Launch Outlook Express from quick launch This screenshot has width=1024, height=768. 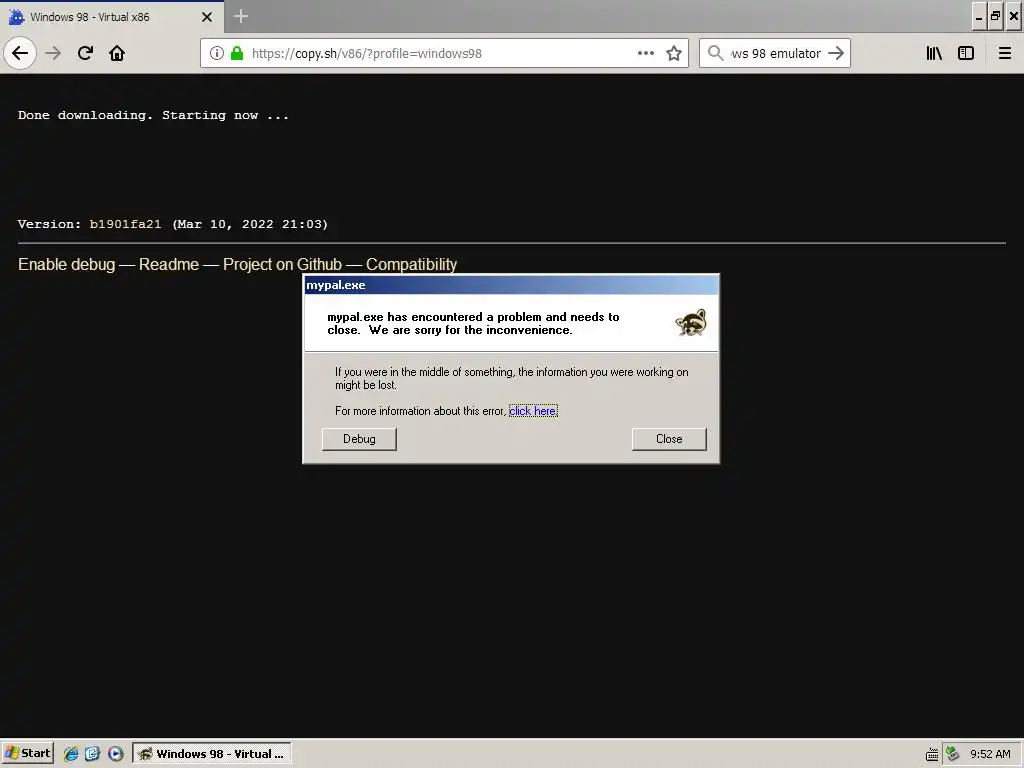(x=93, y=754)
